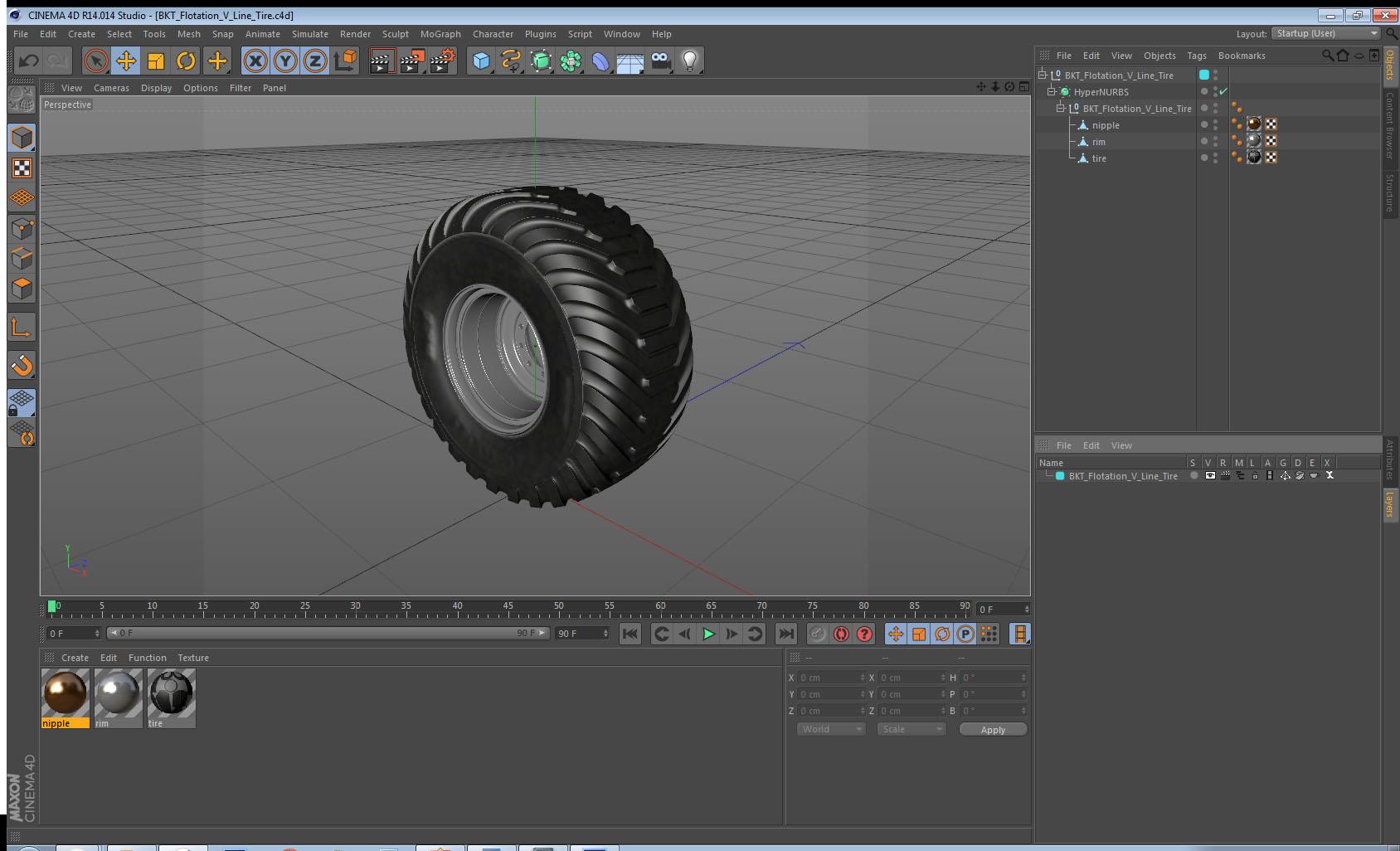Open the deformer objects icon
Screen dimensions: 1400x851
point(600,61)
